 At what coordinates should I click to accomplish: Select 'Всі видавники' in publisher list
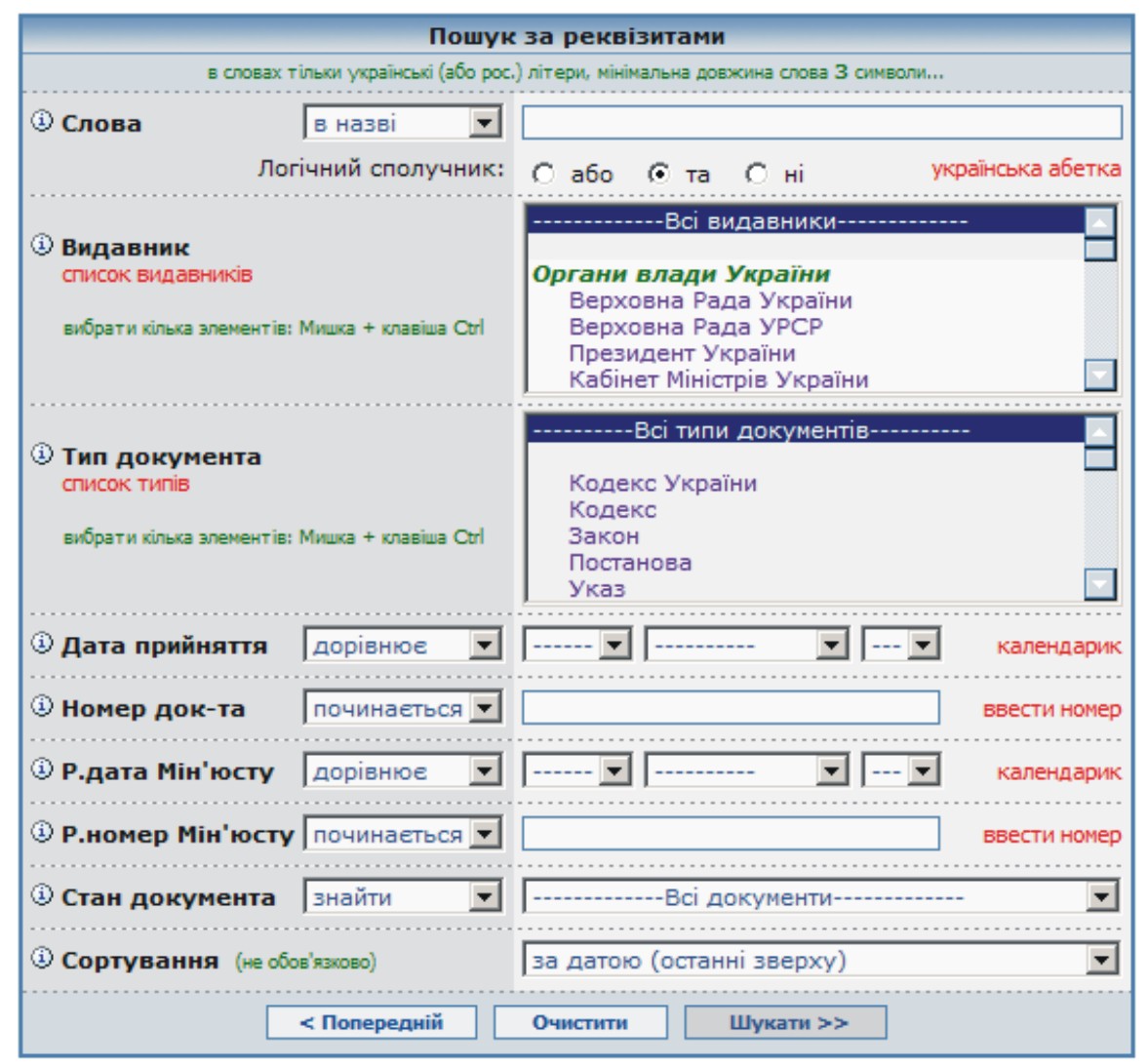pyautogui.click(x=806, y=221)
